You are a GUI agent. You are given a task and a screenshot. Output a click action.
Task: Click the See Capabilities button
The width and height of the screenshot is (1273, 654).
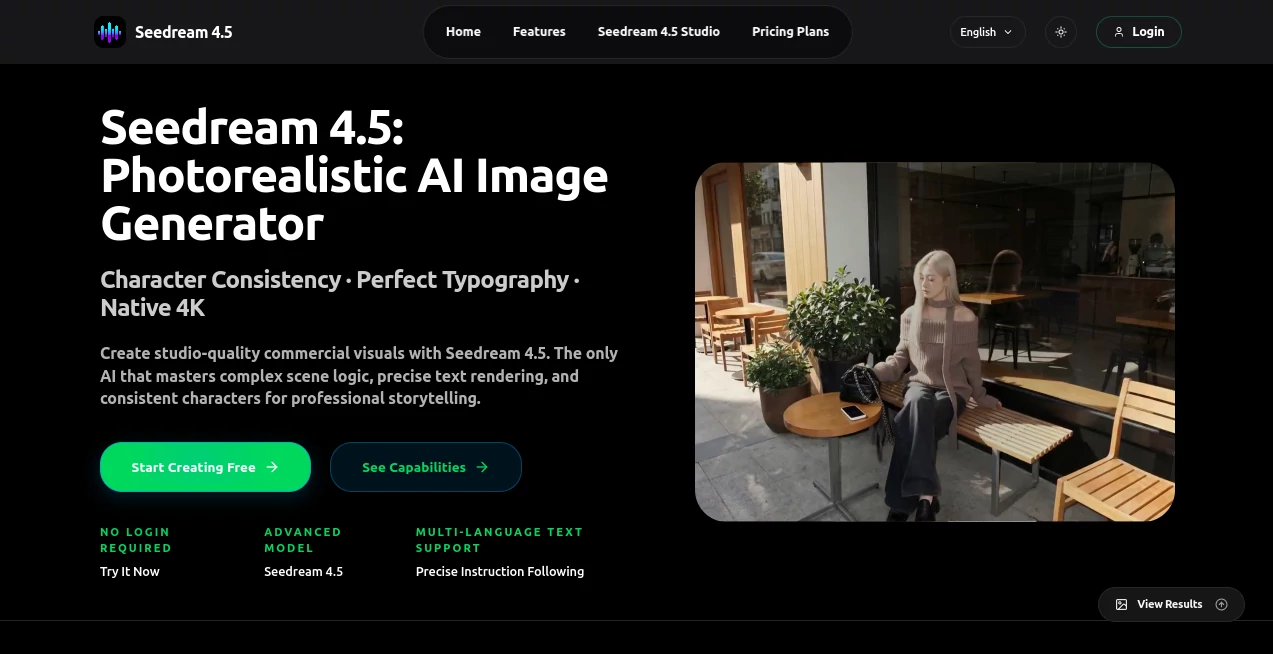click(425, 466)
